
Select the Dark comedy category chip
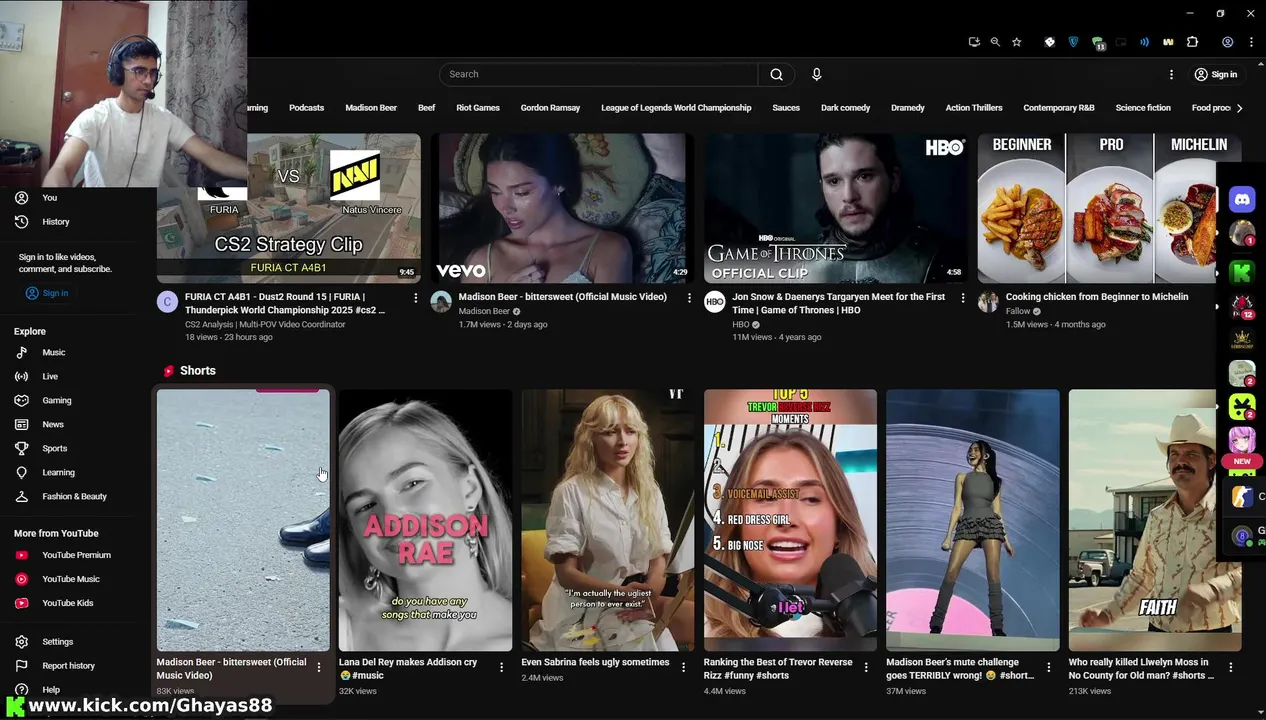pyautogui.click(x=845, y=108)
